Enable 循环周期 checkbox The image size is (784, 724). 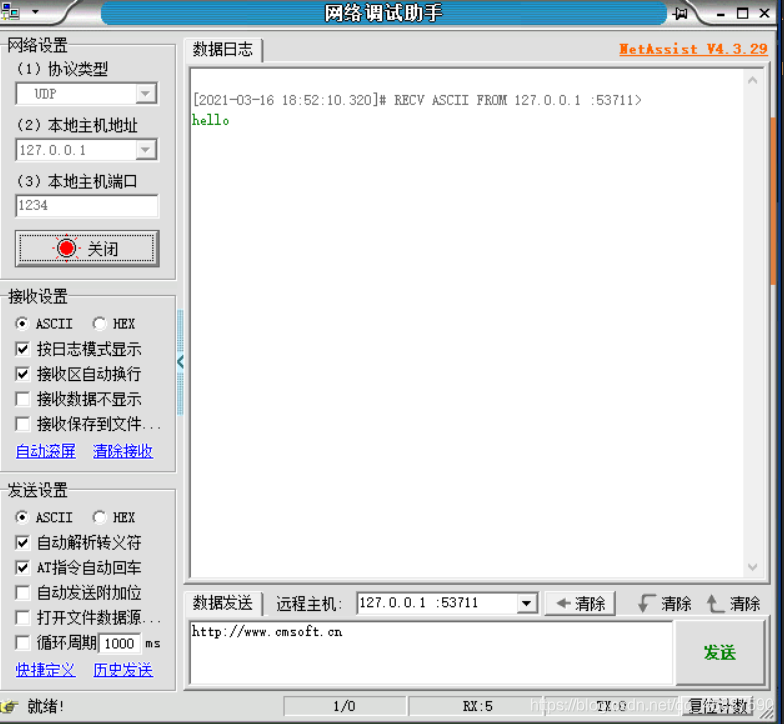22,643
